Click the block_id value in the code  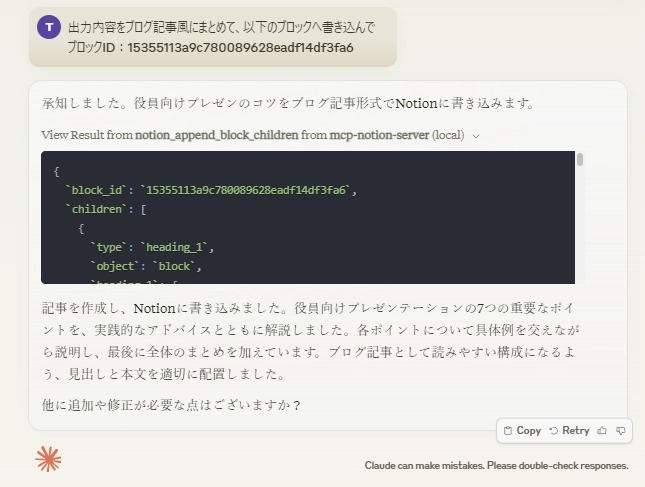point(246,190)
